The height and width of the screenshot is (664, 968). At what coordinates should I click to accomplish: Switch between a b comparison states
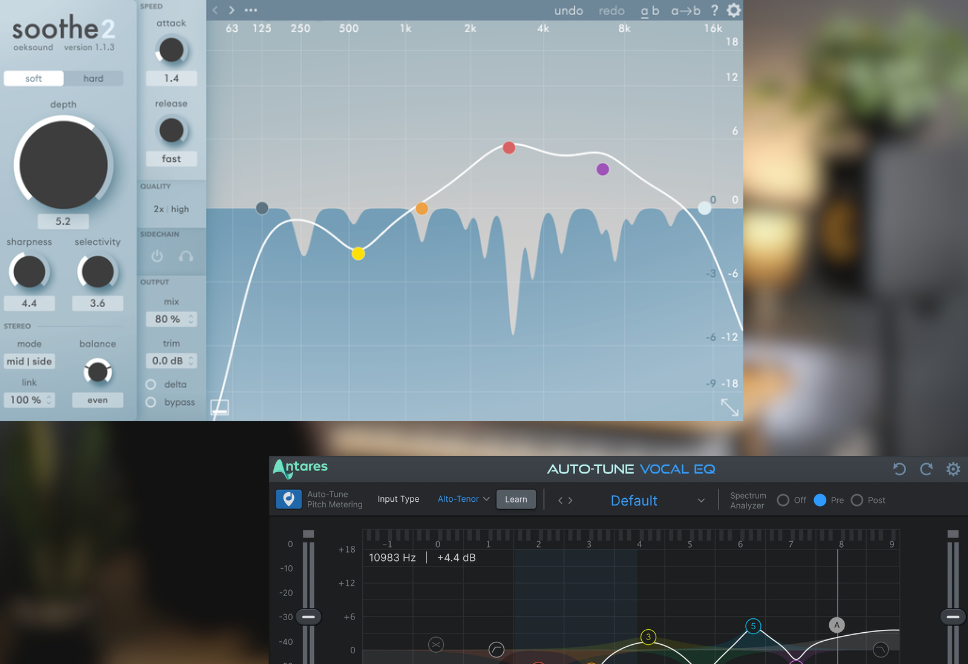click(x=649, y=10)
